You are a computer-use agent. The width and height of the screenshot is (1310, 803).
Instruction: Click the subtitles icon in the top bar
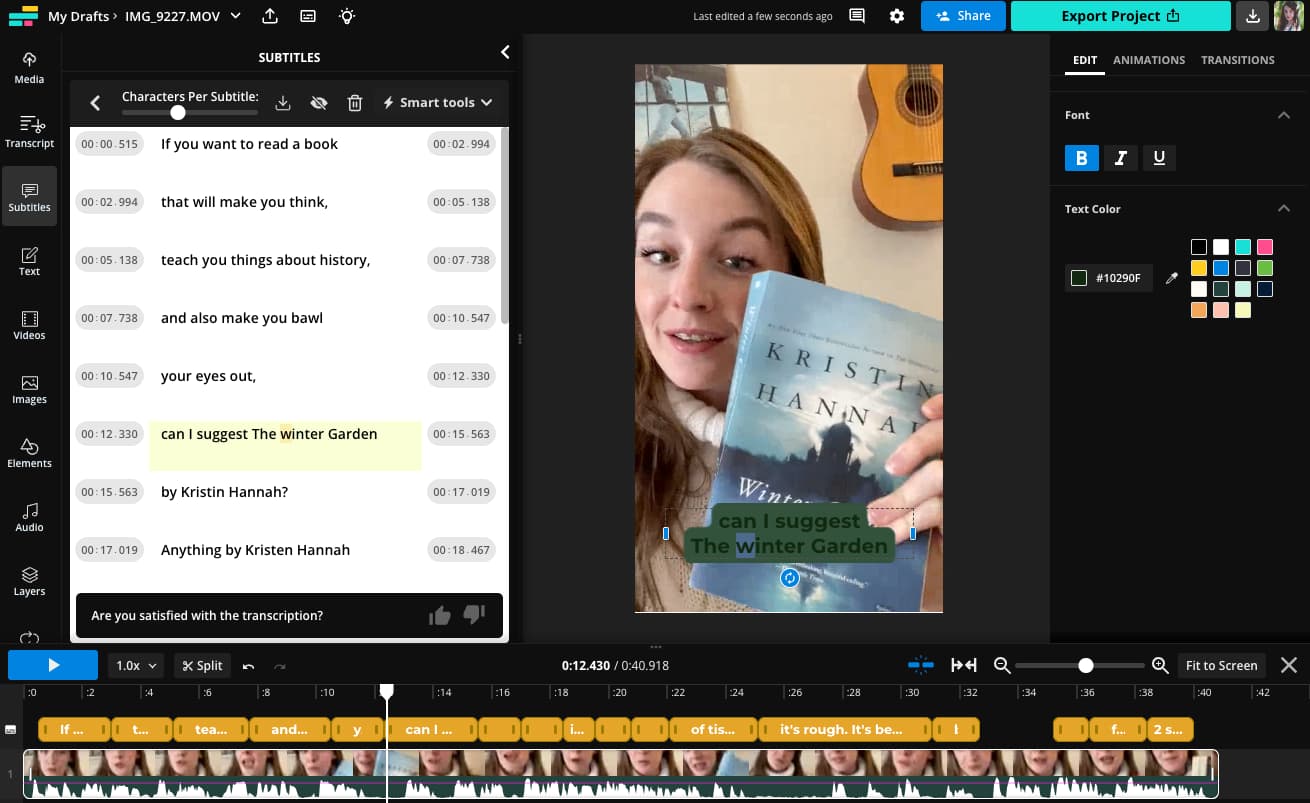click(x=308, y=16)
